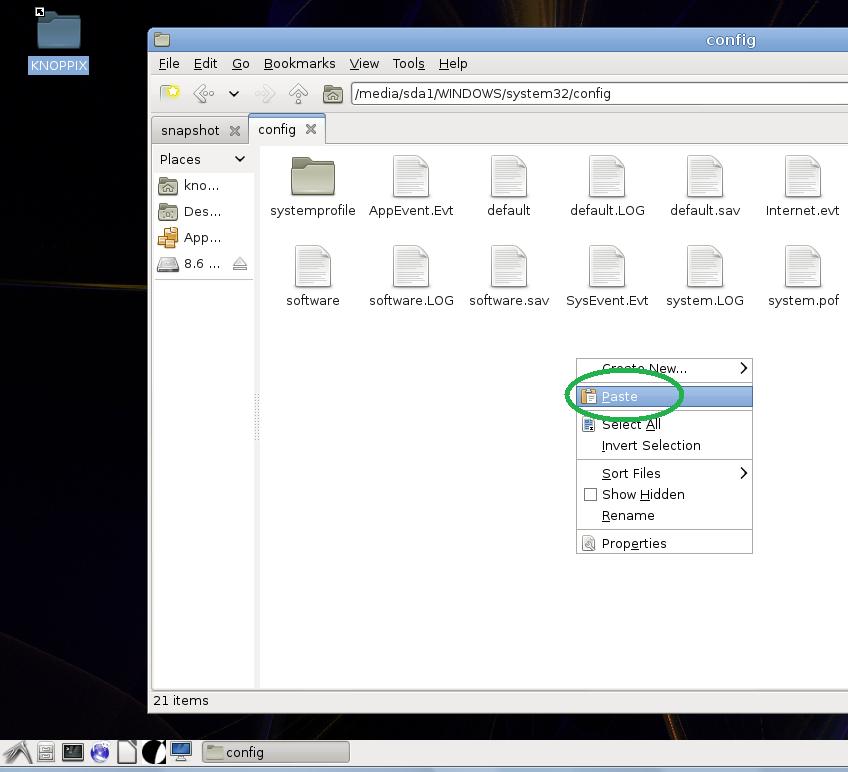Select the software.sav file icon

[x=509, y=266]
